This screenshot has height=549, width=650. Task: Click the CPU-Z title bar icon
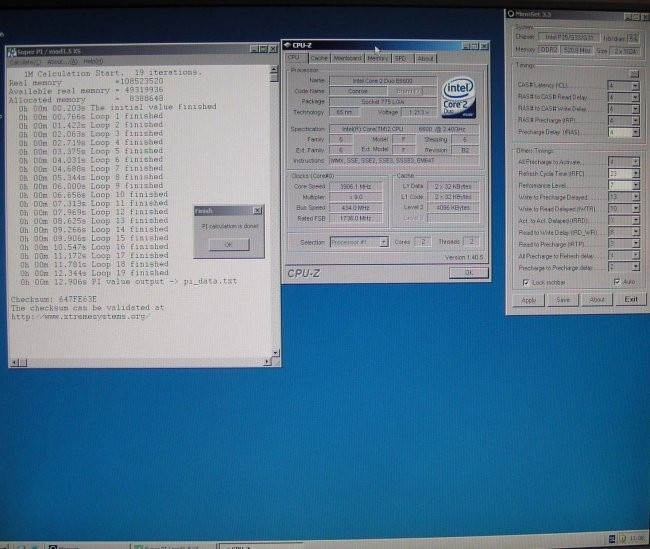287,45
